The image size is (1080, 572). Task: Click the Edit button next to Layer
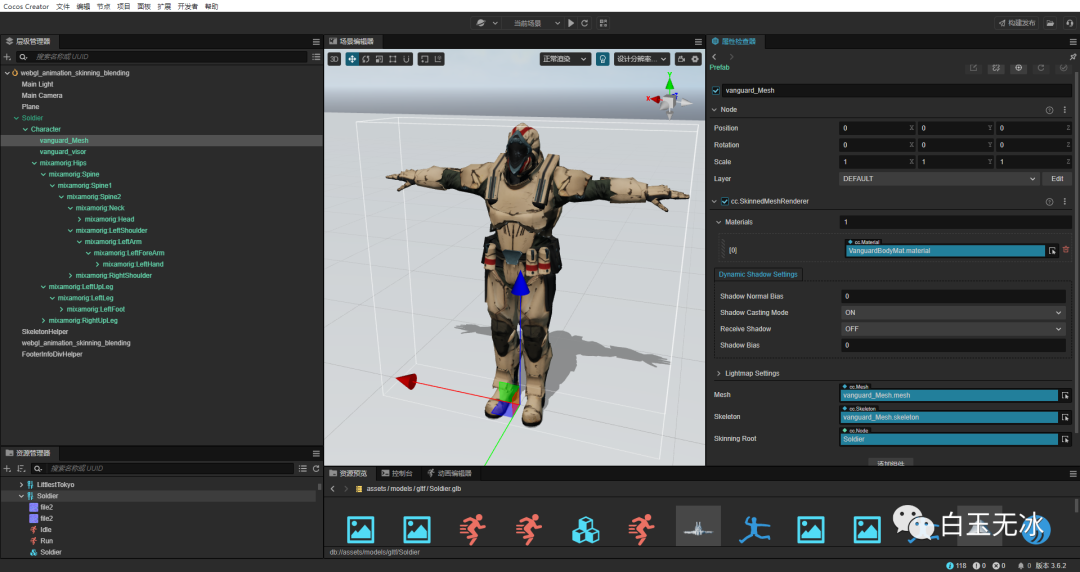pos(1057,179)
